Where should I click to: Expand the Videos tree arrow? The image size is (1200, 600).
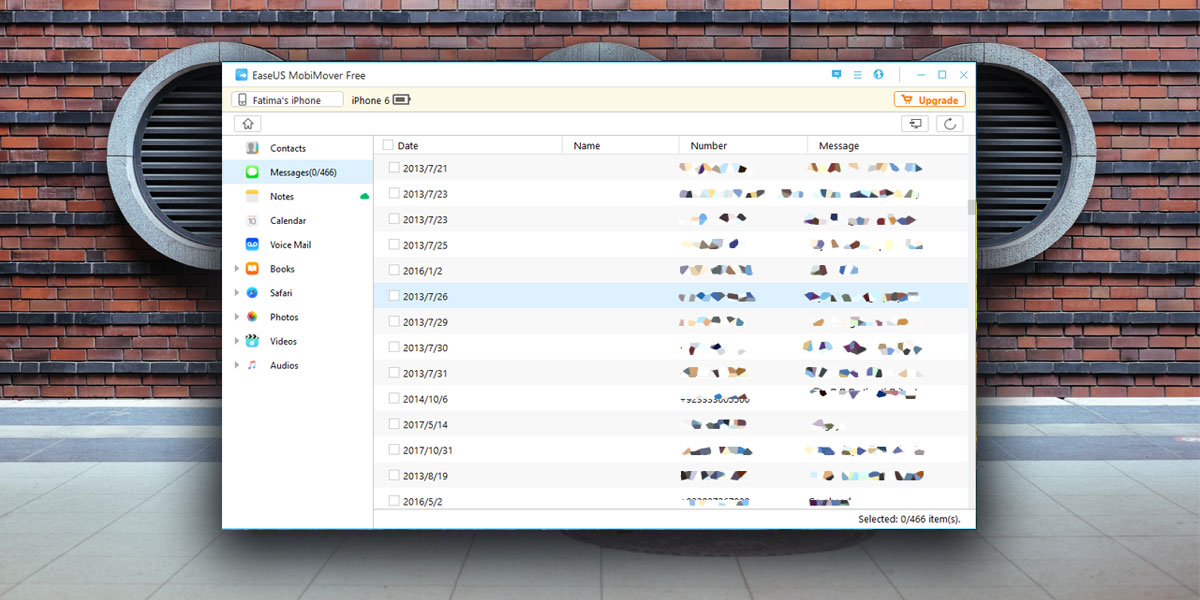click(237, 341)
